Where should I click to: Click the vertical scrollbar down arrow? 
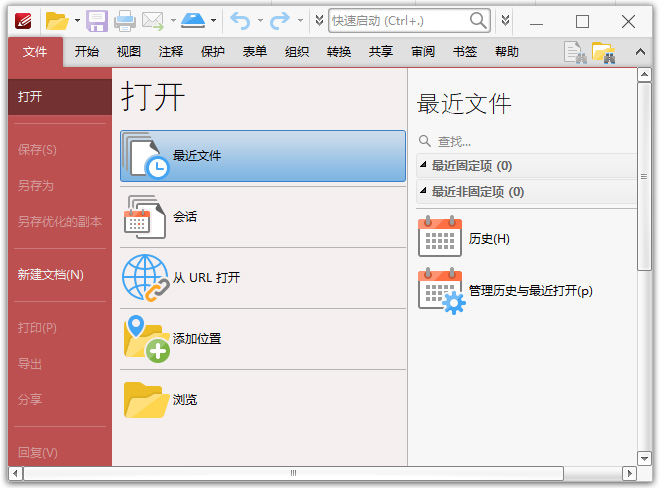point(644,458)
